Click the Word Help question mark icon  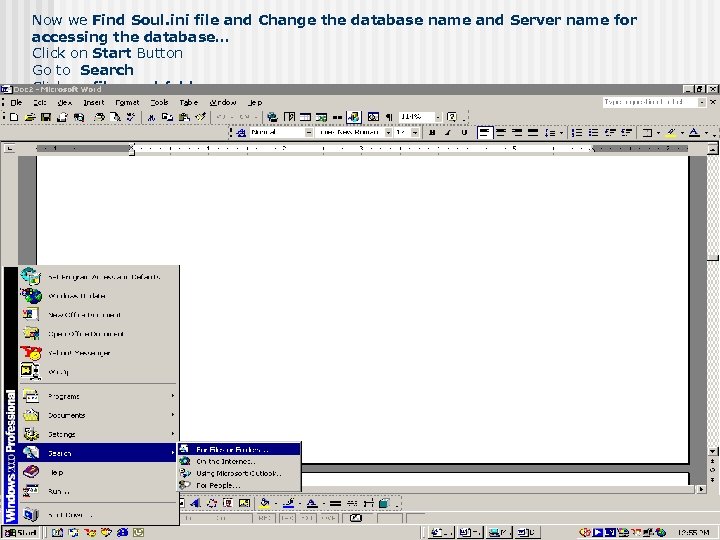tap(451, 117)
